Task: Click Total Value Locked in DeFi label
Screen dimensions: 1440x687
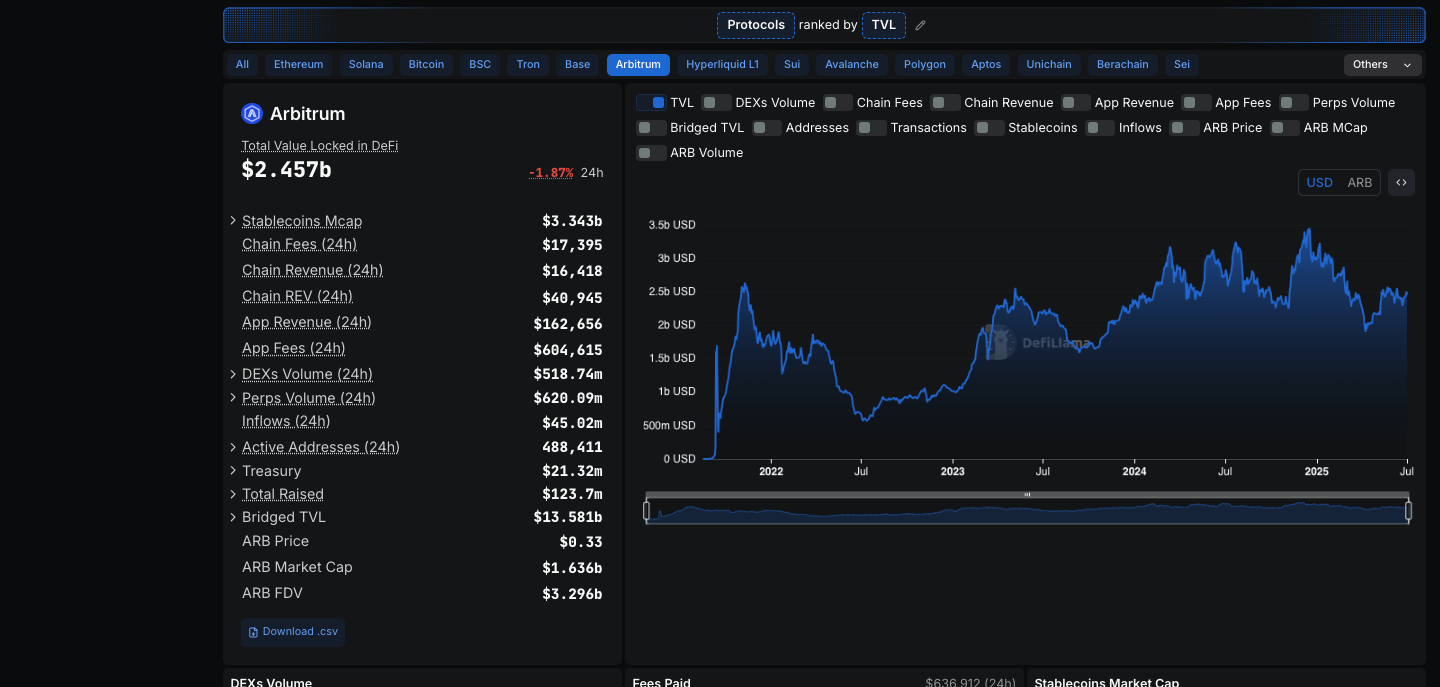Action: (x=320, y=146)
